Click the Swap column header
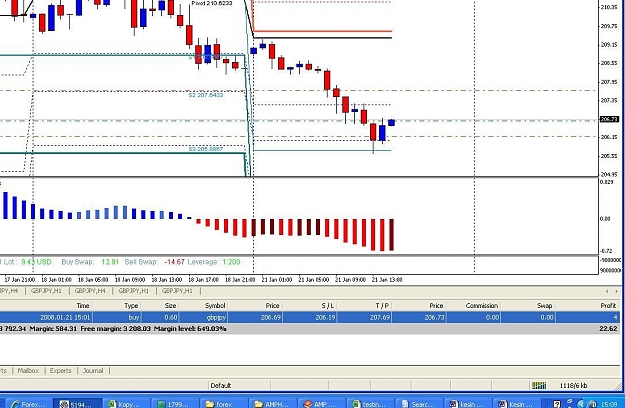 pos(544,306)
